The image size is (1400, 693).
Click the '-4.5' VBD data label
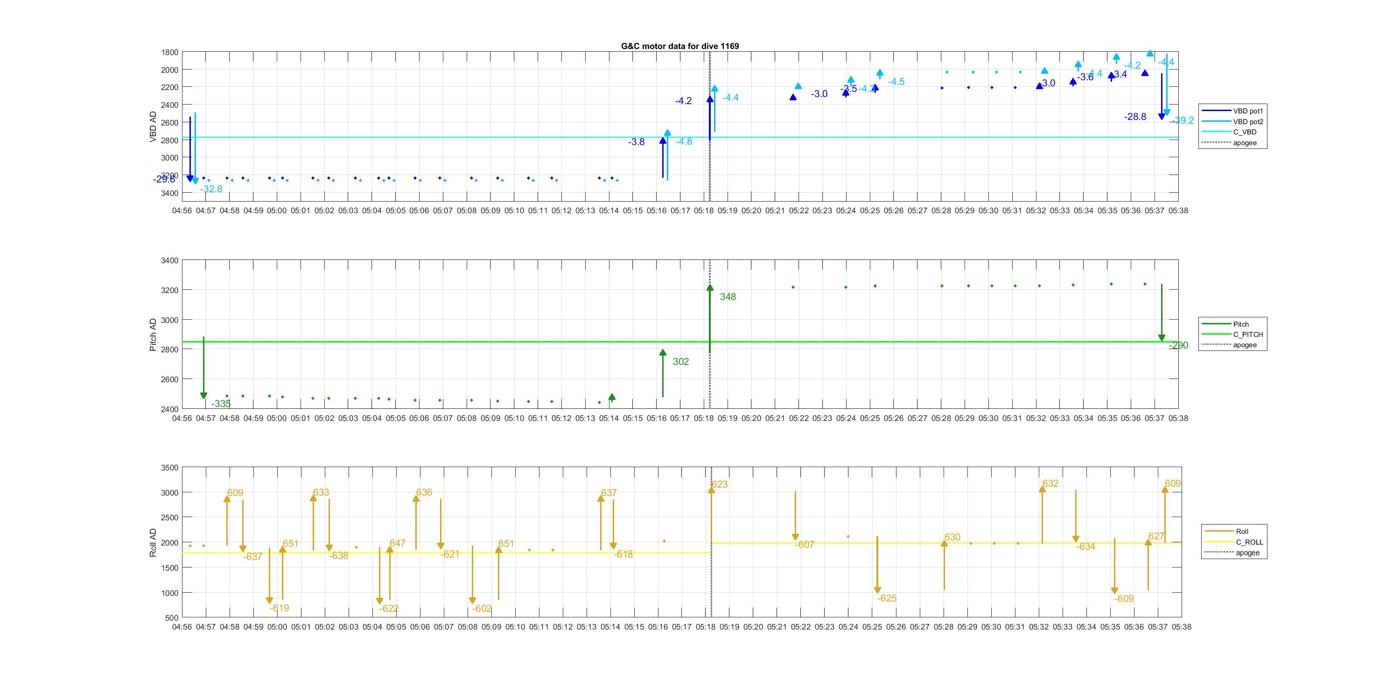point(896,82)
